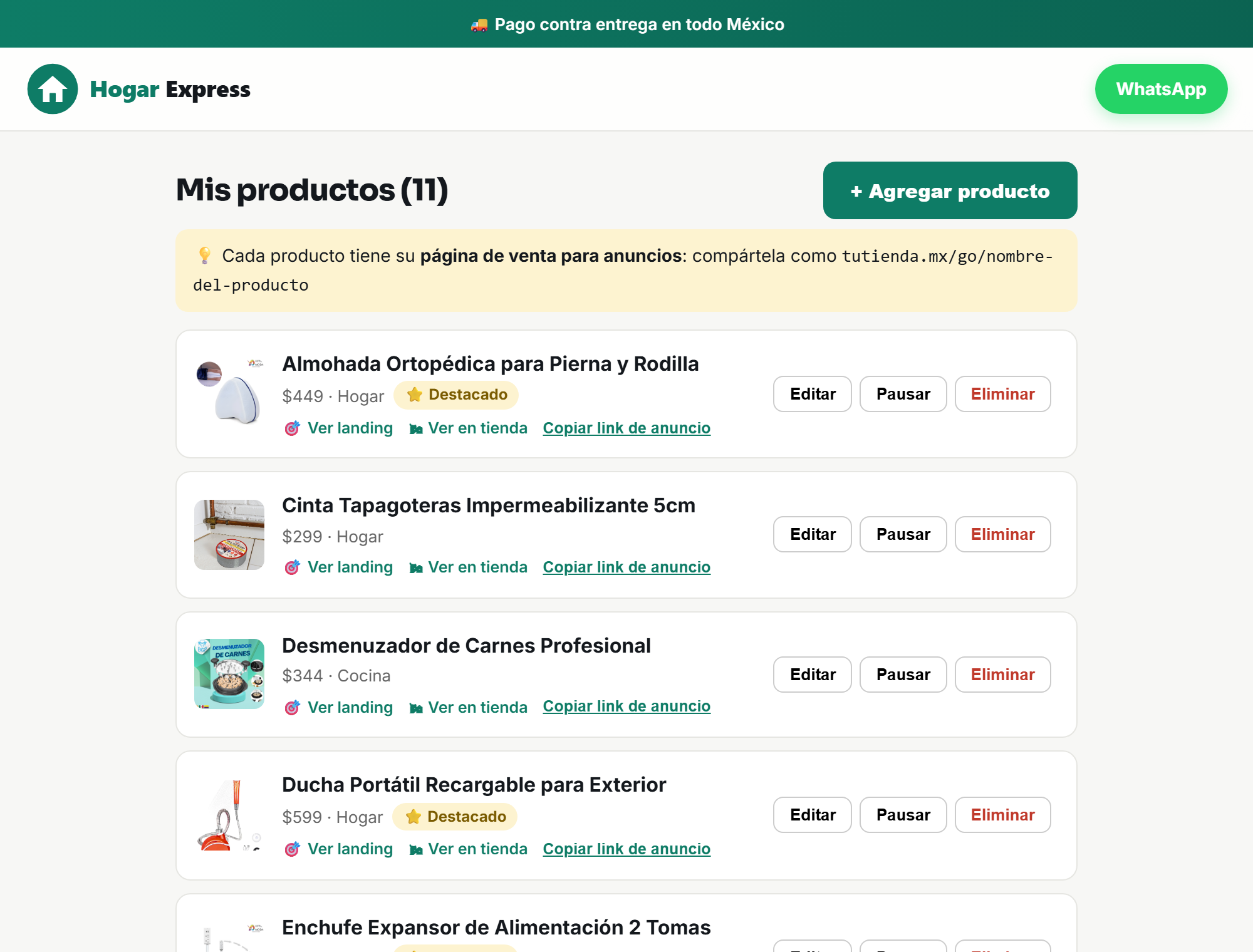
Task: Click the Agregar producto button
Action: click(x=950, y=190)
